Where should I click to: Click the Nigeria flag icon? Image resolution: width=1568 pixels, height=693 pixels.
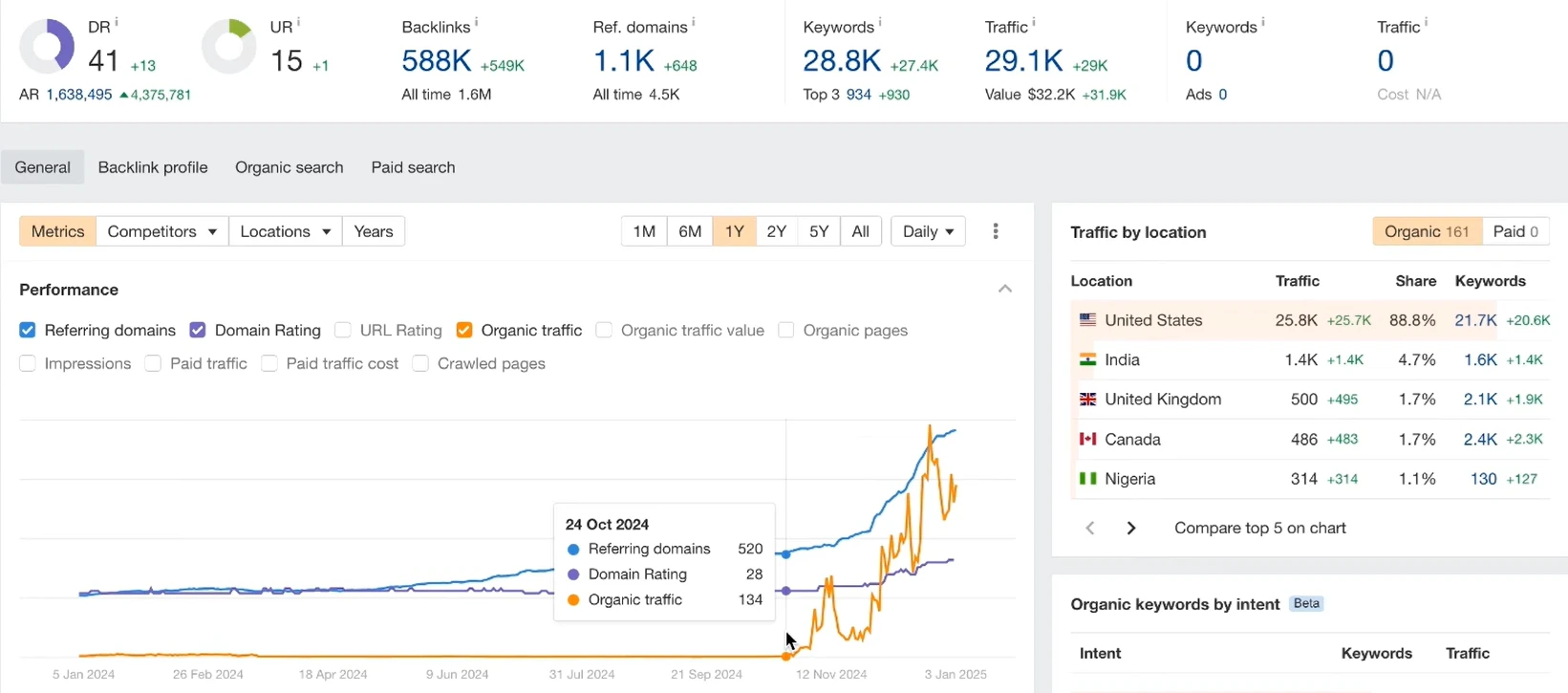(x=1087, y=479)
